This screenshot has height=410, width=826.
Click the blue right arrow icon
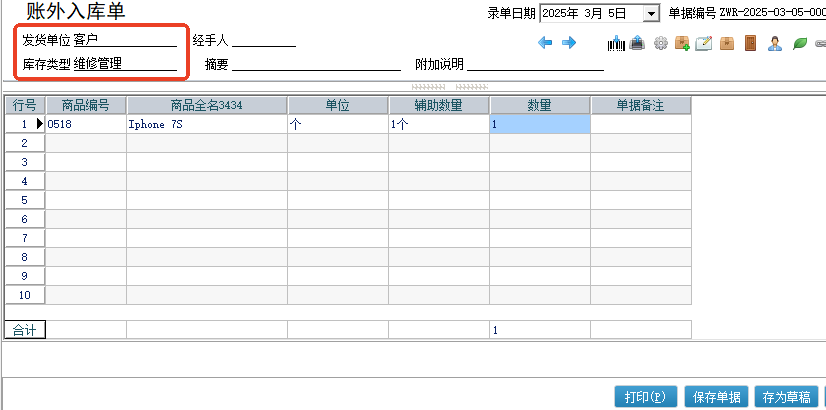coord(569,43)
